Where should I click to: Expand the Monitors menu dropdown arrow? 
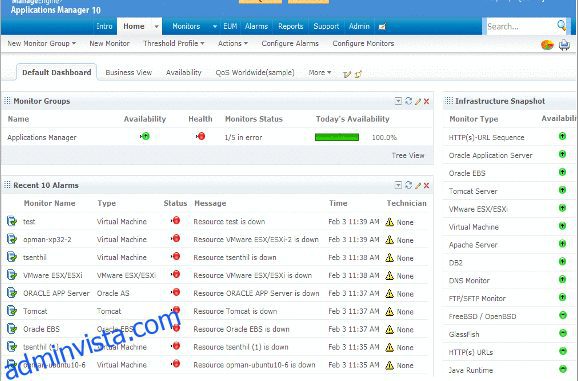(x=215, y=27)
